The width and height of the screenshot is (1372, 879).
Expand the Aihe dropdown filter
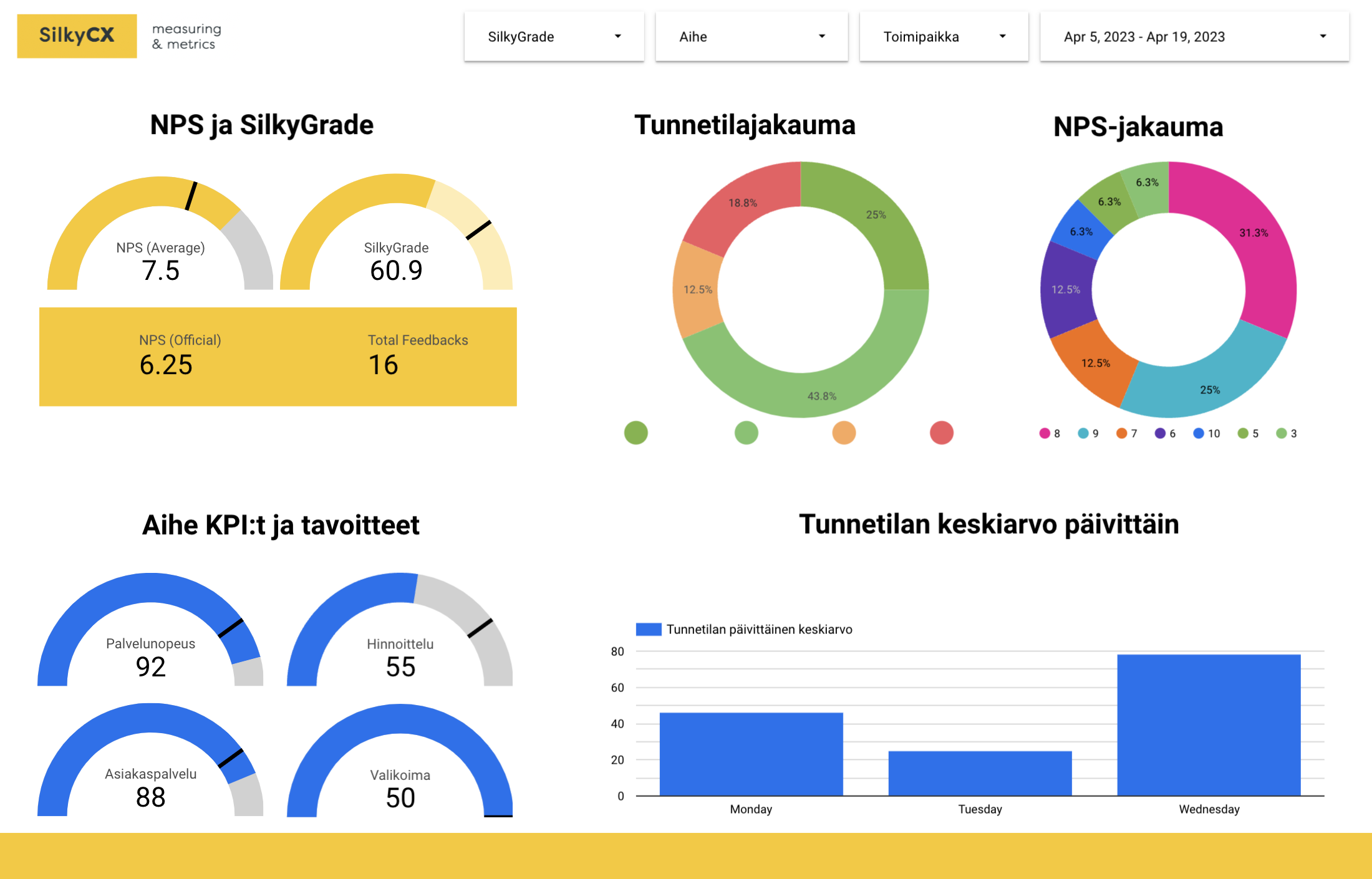click(x=751, y=37)
